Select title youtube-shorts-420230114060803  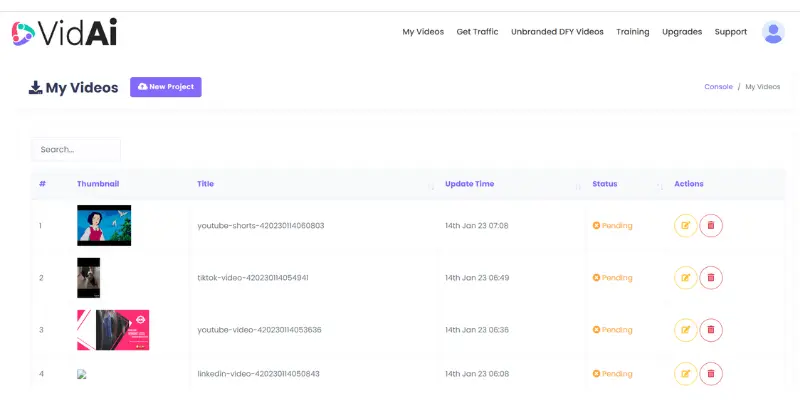click(261, 226)
